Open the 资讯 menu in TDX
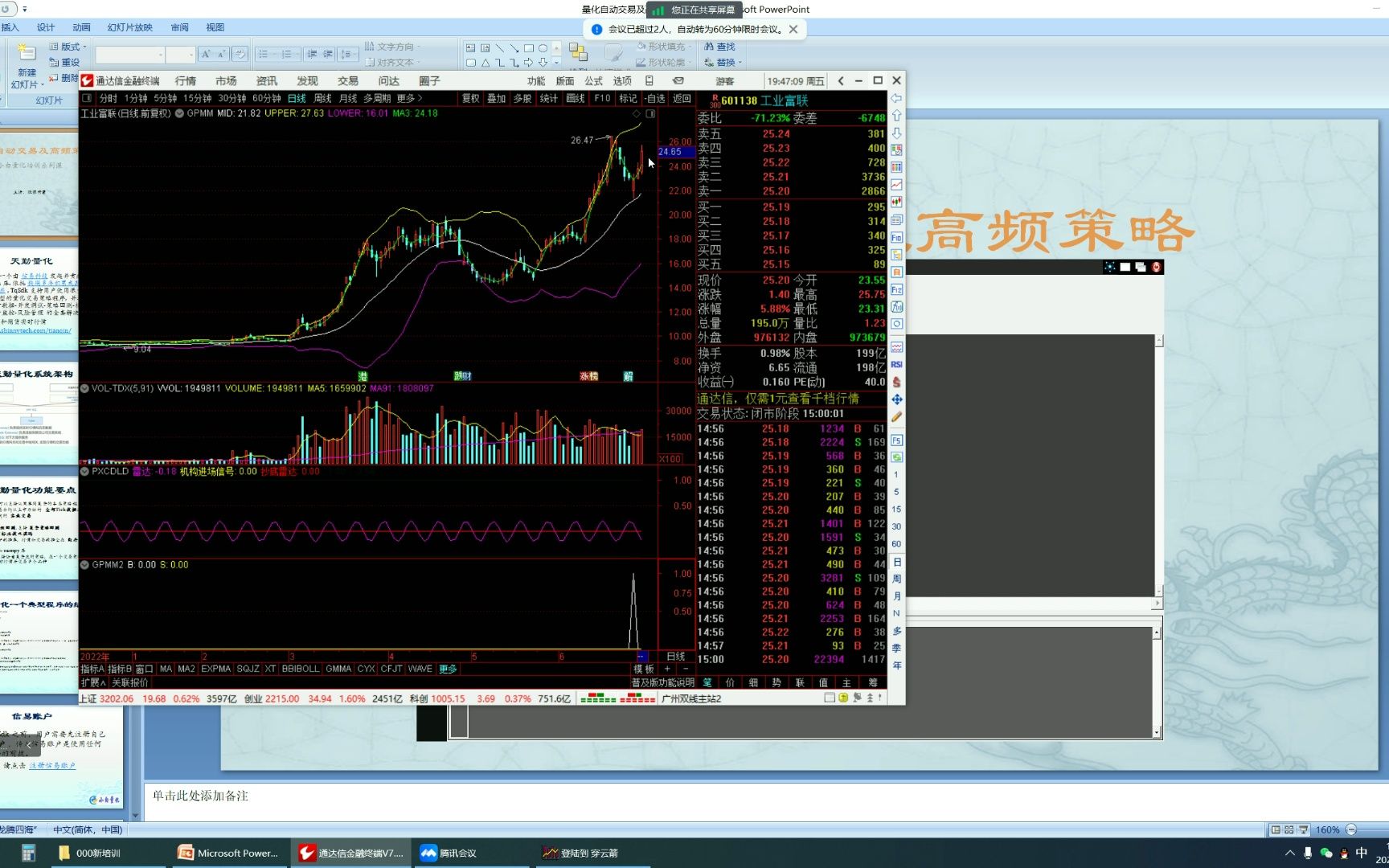1389x868 pixels. click(267, 81)
